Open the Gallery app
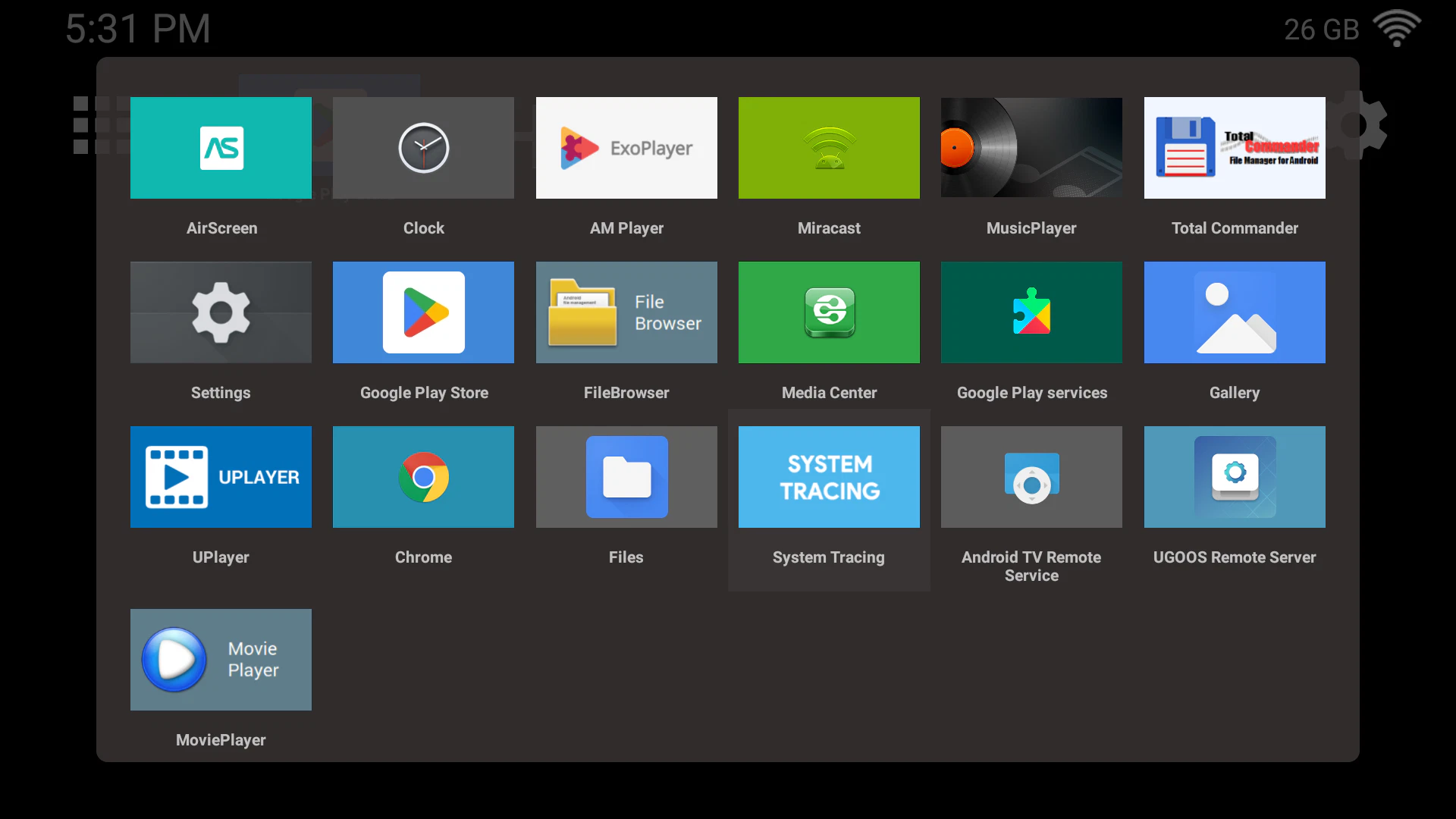Image resolution: width=1456 pixels, height=819 pixels. pos(1235,312)
